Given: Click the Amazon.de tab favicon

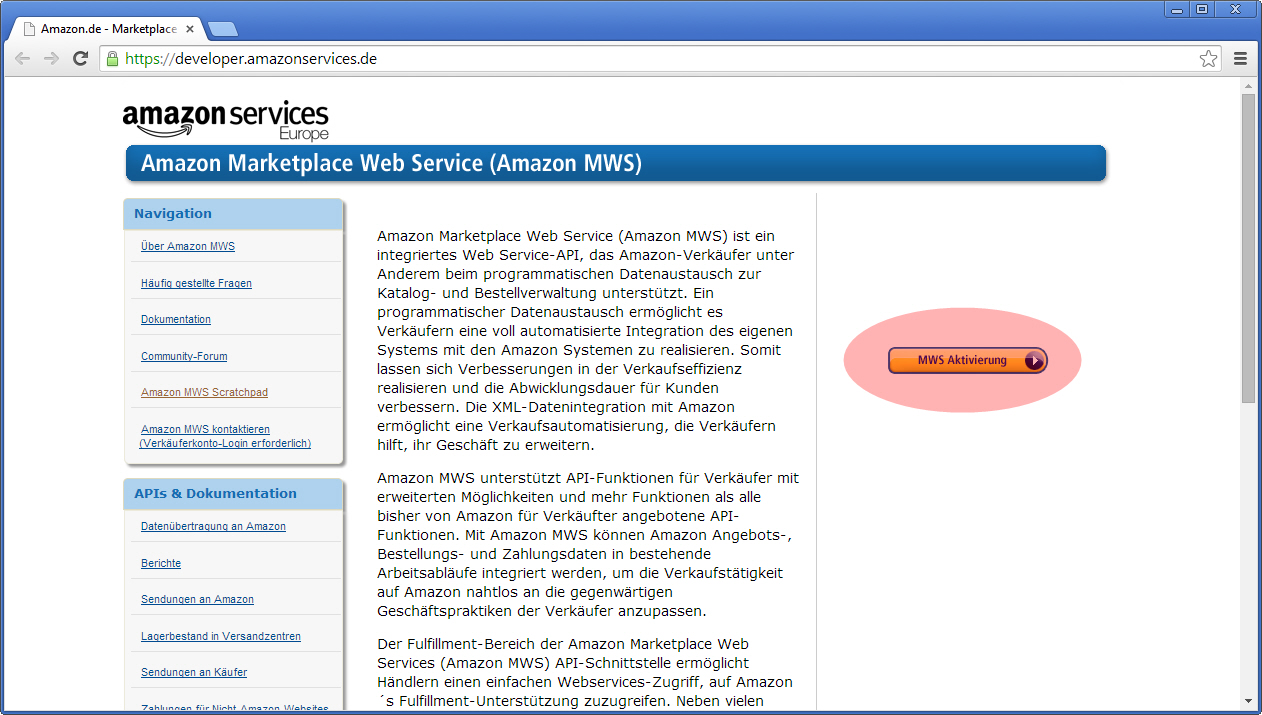Looking at the screenshot, I should (x=29, y=29).
